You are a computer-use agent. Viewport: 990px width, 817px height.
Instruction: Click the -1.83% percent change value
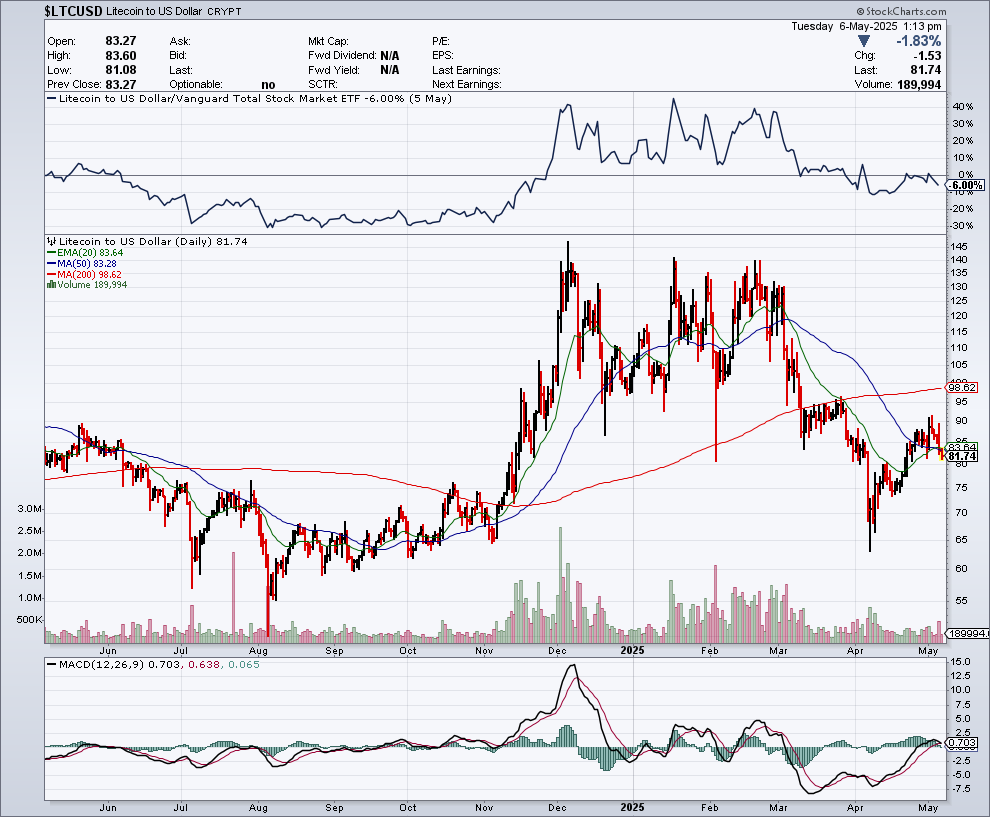pyautogui.click(x=919, y=41)
